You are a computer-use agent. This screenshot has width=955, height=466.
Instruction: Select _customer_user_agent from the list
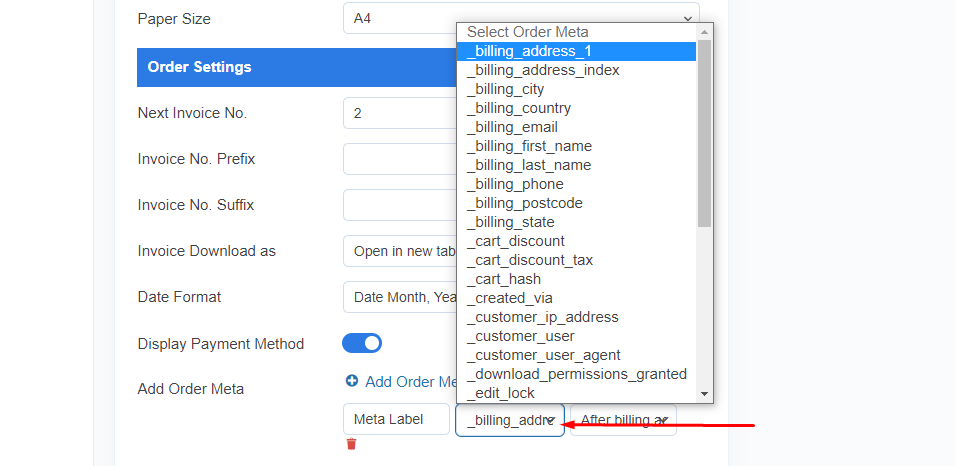coord(576,355)
